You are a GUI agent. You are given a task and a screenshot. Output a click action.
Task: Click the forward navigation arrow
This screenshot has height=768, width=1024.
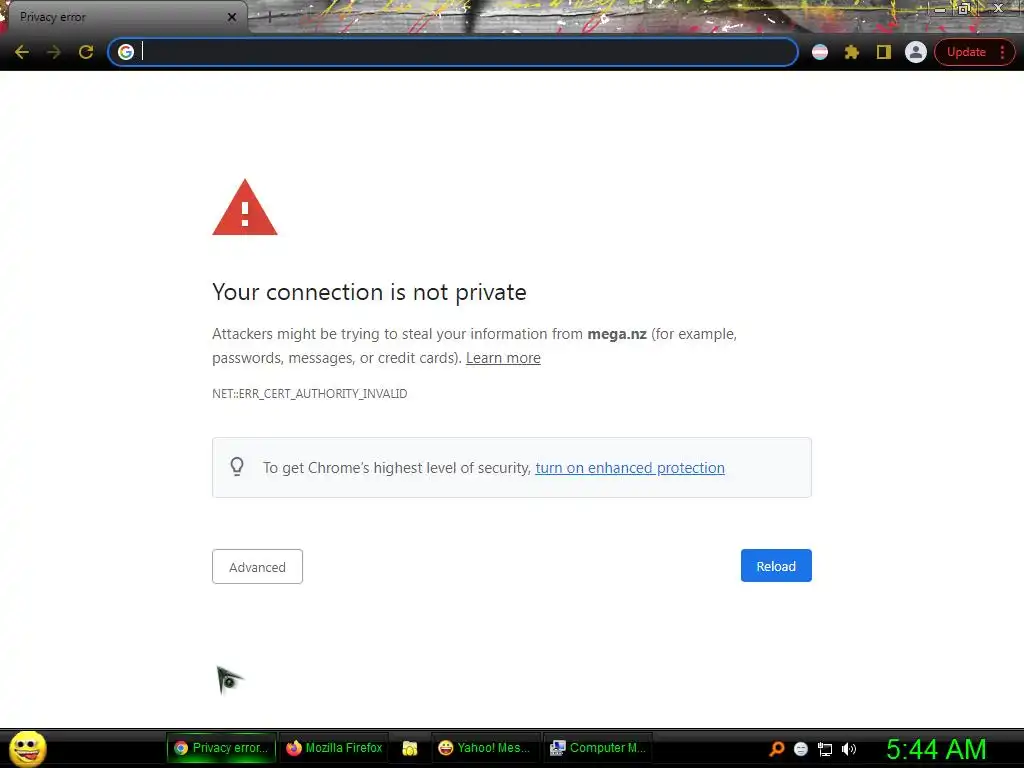(54, 52)
